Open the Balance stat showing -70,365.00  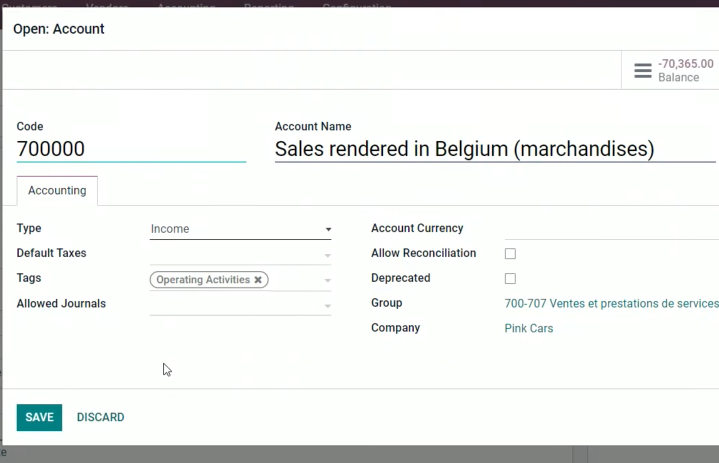(x=670, y=70)
